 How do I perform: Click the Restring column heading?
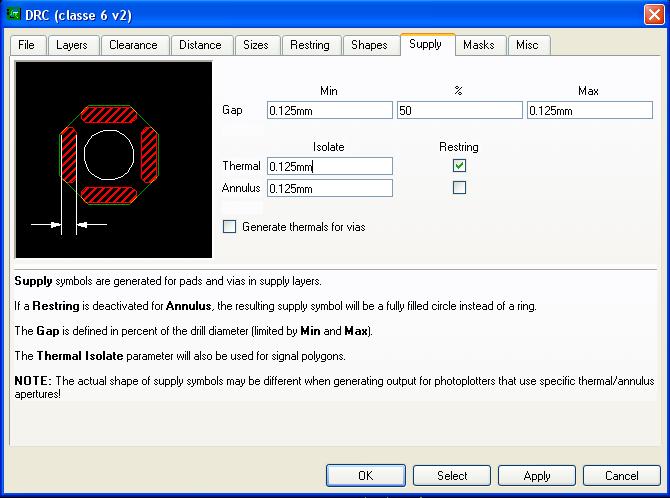point(459,147)
